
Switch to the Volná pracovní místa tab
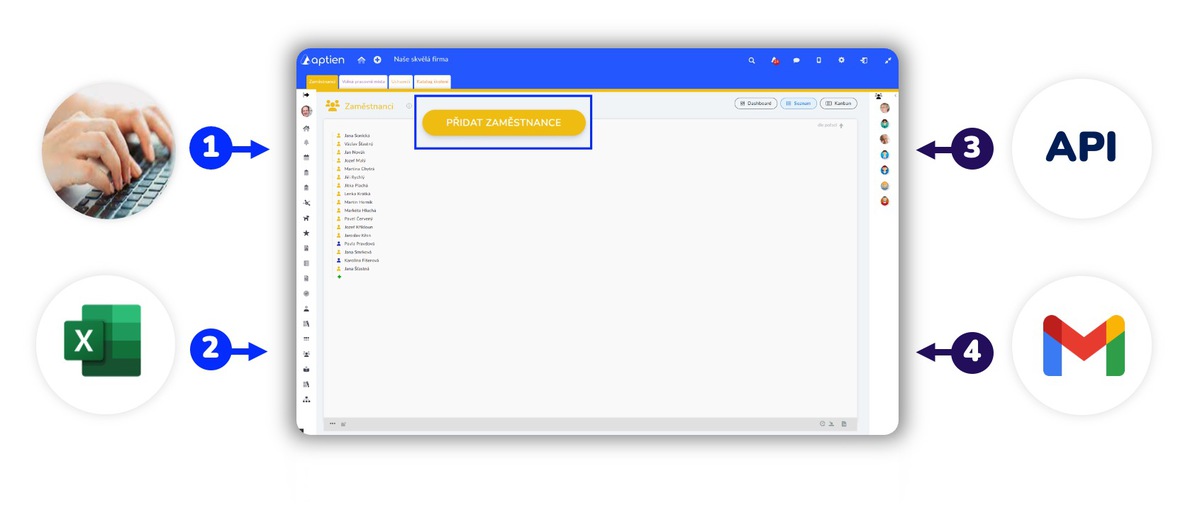click(363, 82)
